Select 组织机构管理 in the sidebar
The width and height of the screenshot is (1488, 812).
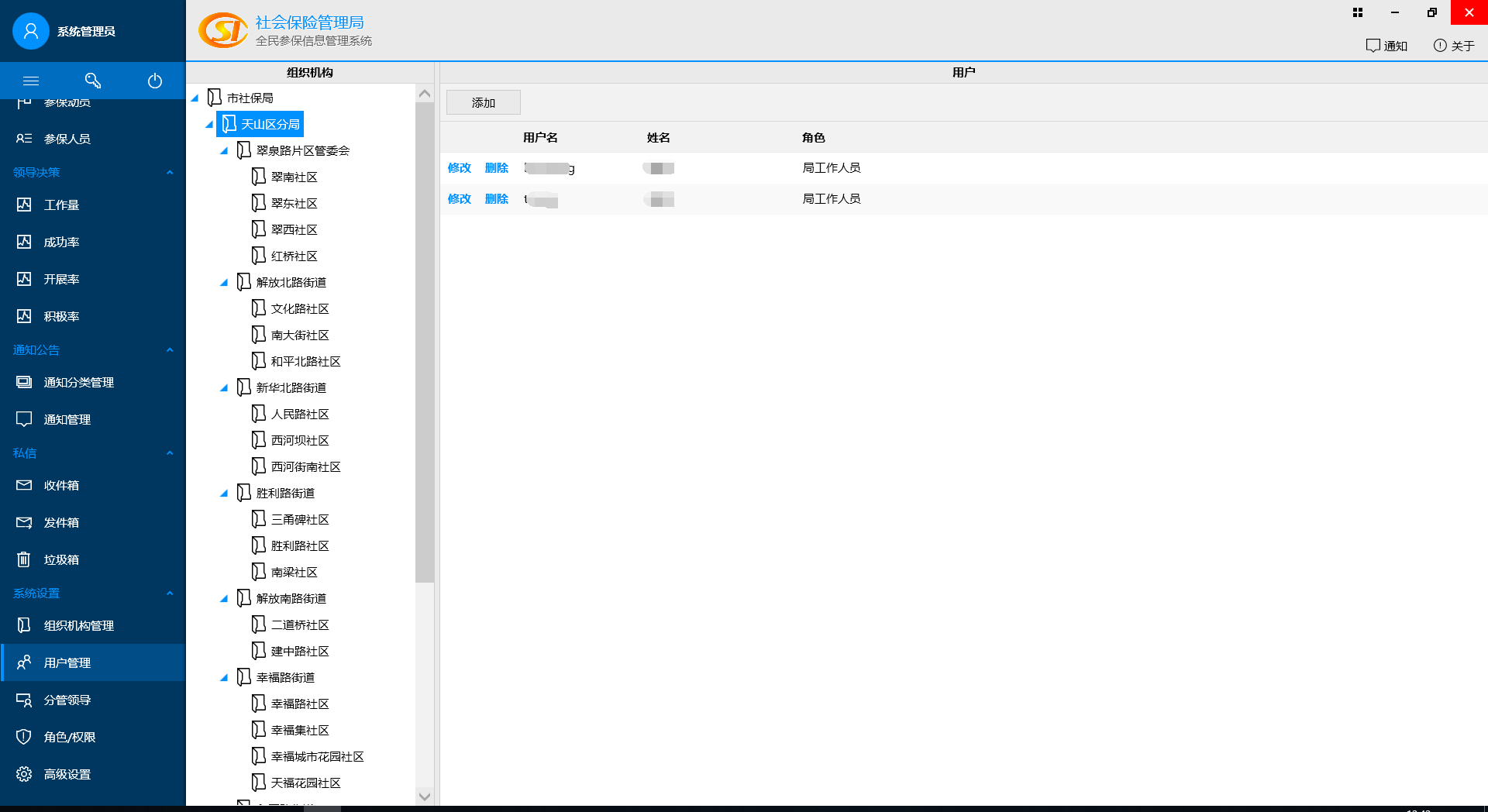[x=78, y=625]
